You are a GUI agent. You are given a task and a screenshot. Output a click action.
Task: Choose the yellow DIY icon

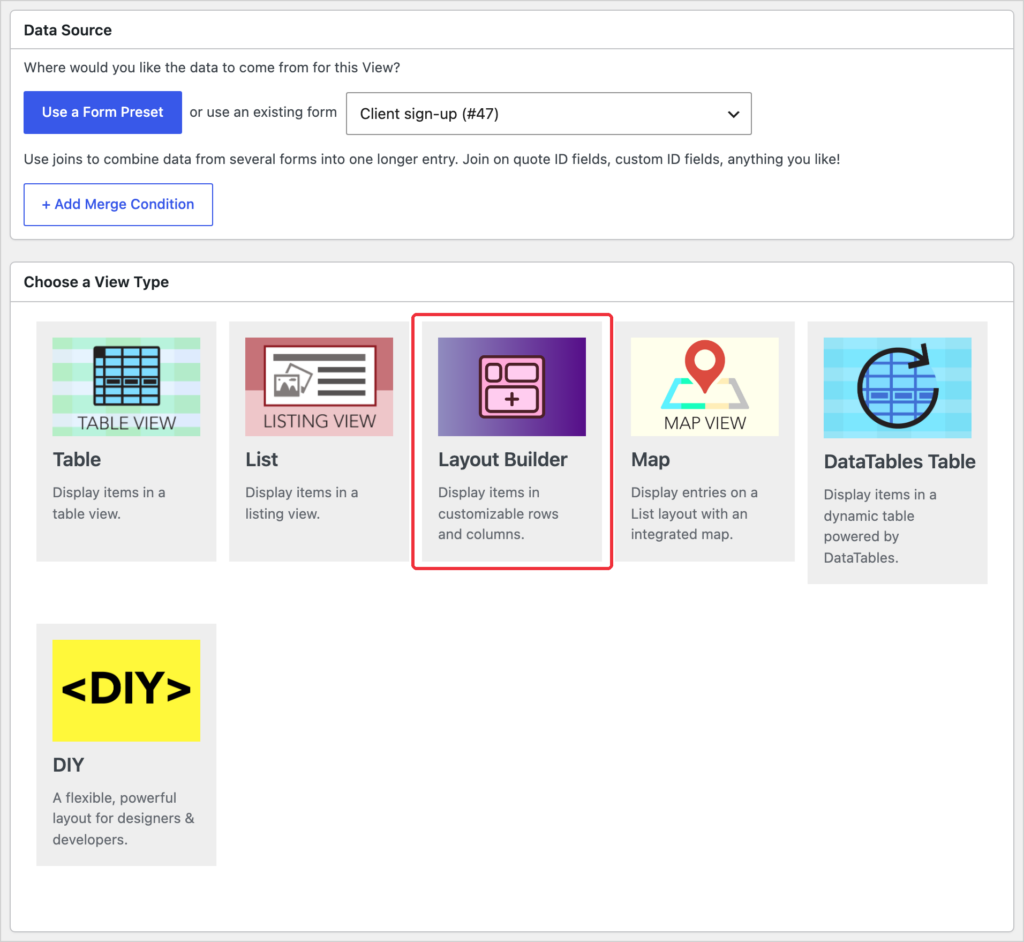click(x=127, y=690)
